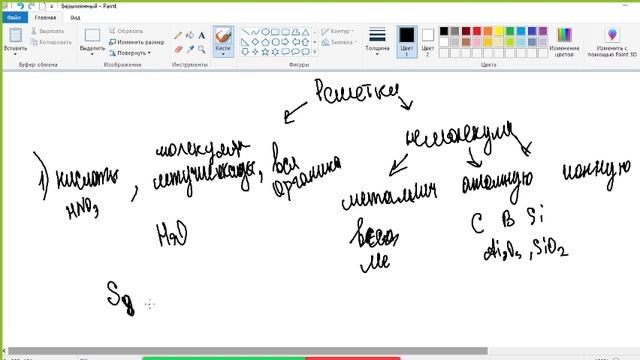Pick the orange color swatch
The width and height of the screenshot is (640, 360).
click(x=488, y=31)
